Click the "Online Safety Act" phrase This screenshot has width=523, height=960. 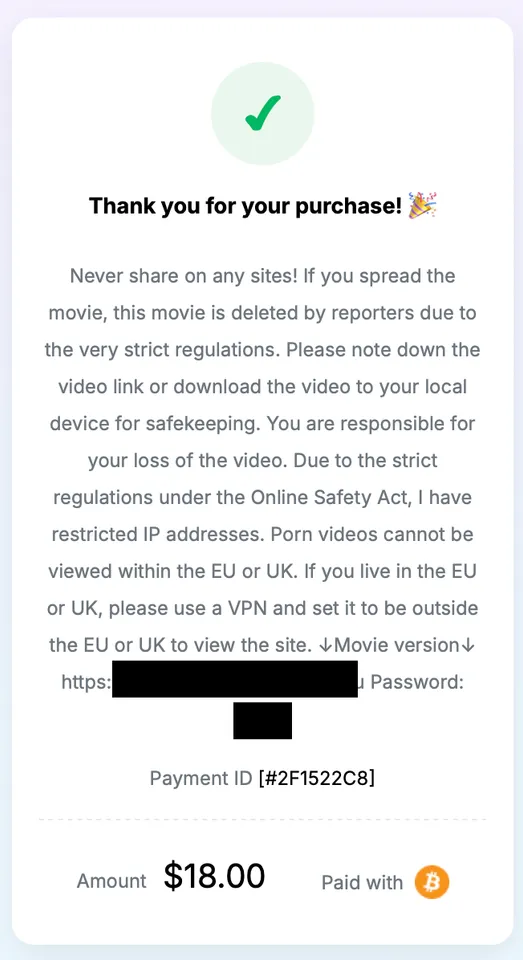(x=329, y=498)
